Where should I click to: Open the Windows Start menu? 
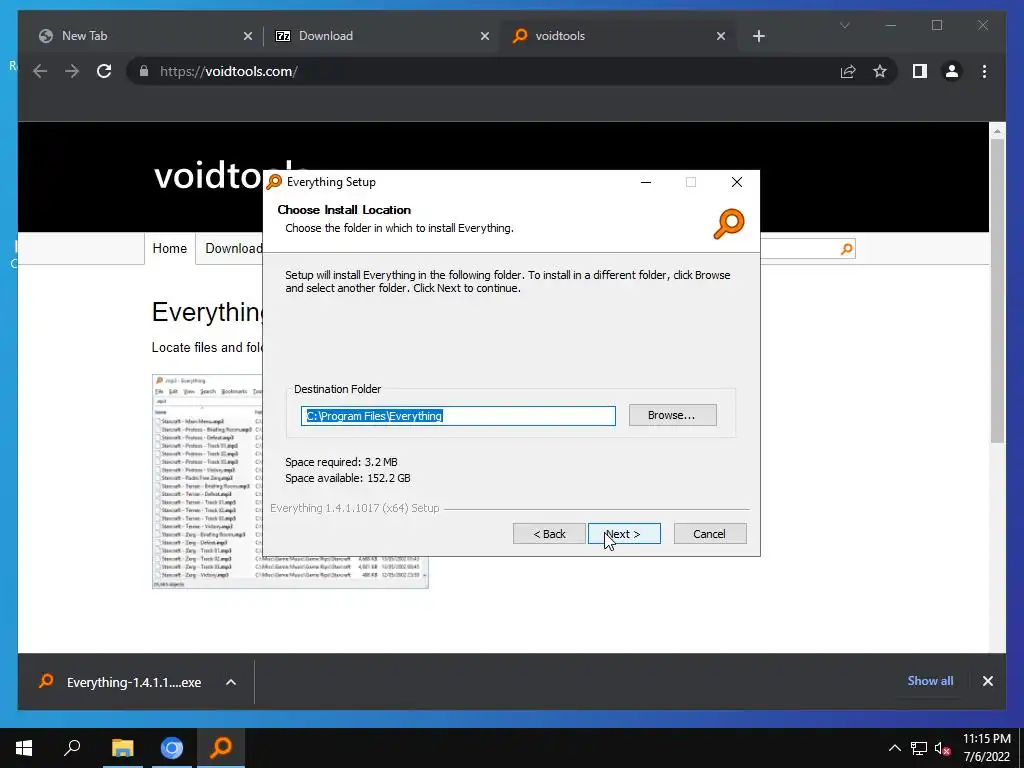24,748
